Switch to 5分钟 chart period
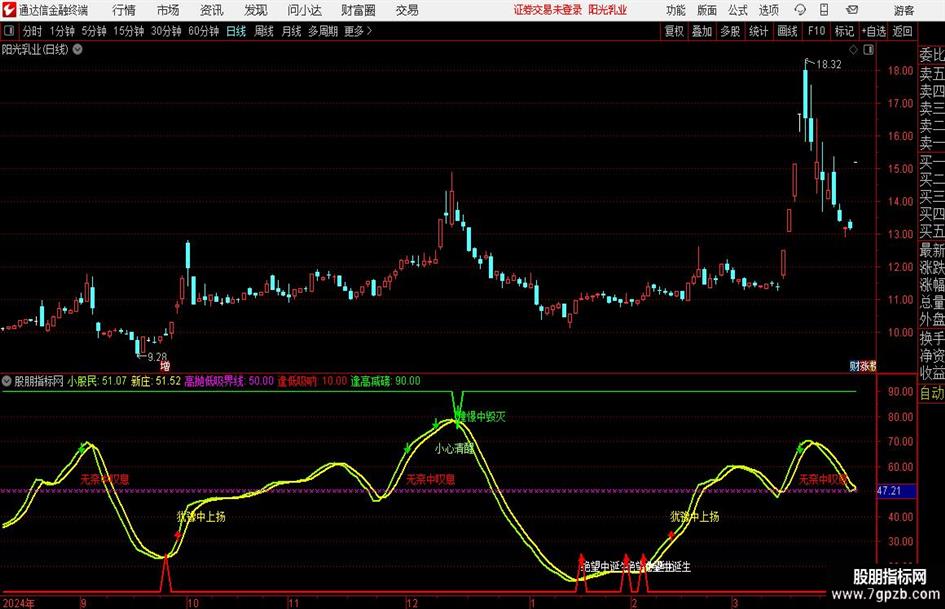Screen dimensions: 945x609 pyautogui.click(x=93, y=31)
